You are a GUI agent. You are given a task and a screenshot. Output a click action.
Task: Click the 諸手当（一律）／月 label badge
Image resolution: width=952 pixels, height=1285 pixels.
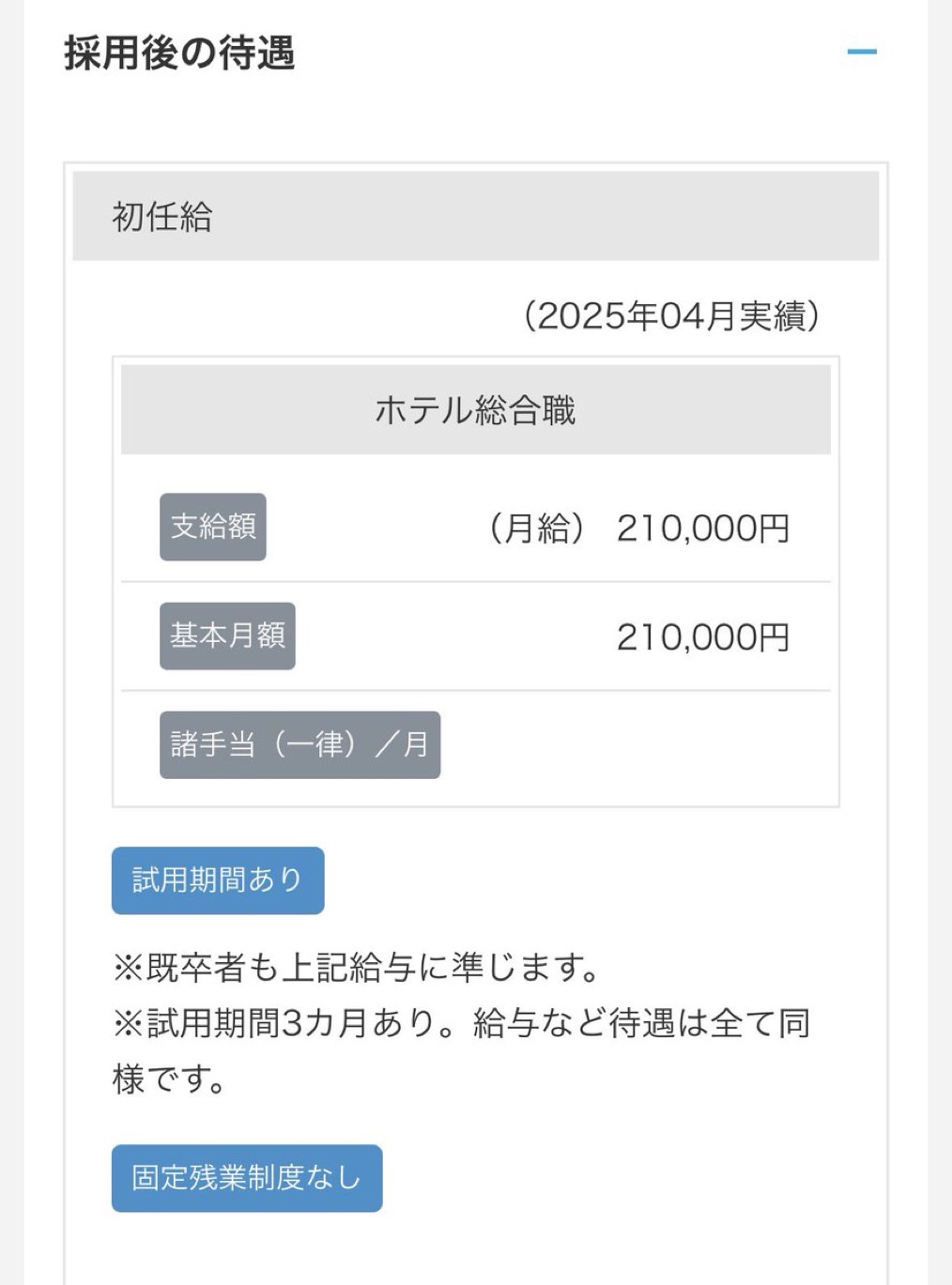pos(299,744)
